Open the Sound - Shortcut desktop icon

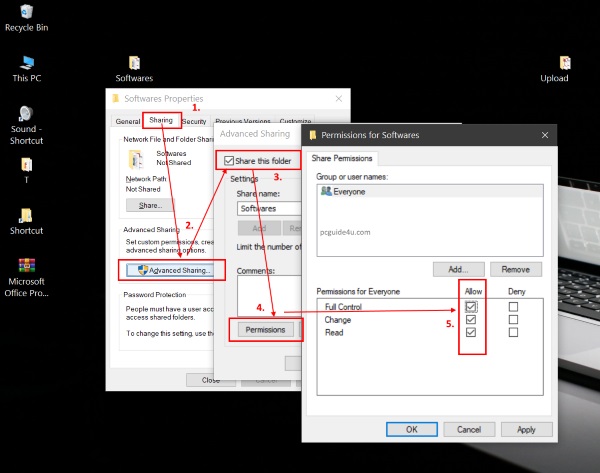click(x=26, y=114)
